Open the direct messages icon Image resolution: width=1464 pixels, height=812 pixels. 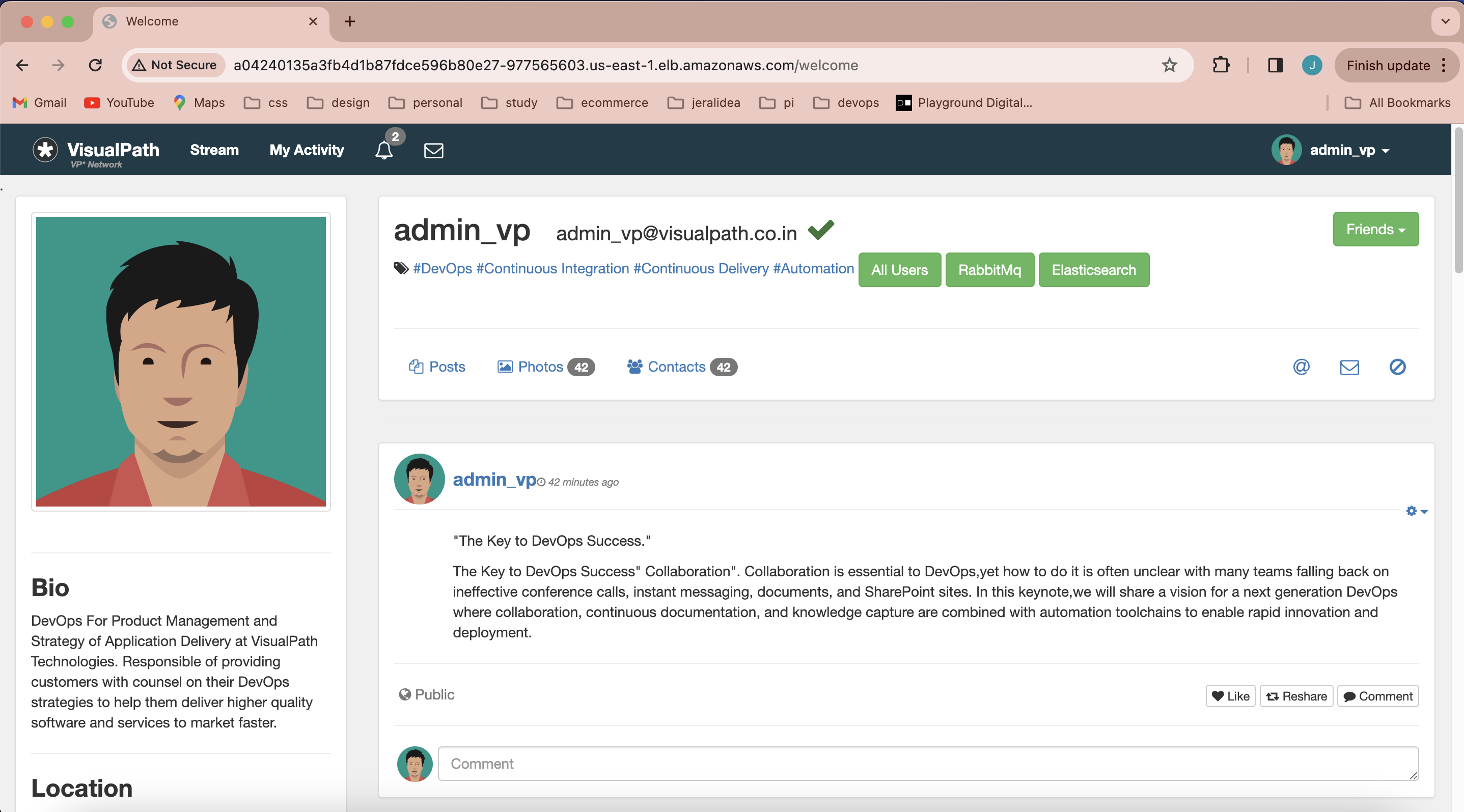pyautogui.click(x=433, y=150)
